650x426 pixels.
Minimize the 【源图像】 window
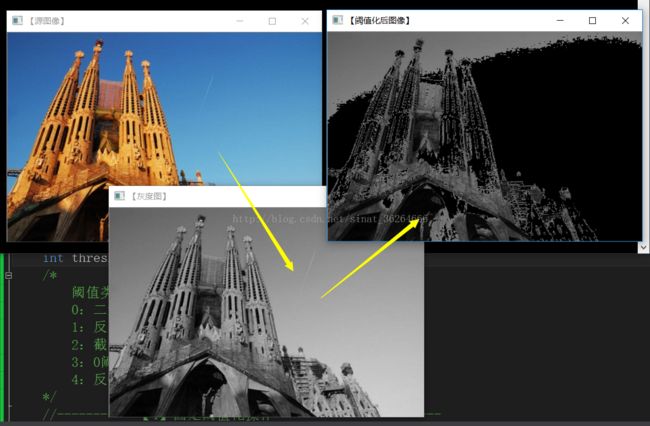point(240,21)
